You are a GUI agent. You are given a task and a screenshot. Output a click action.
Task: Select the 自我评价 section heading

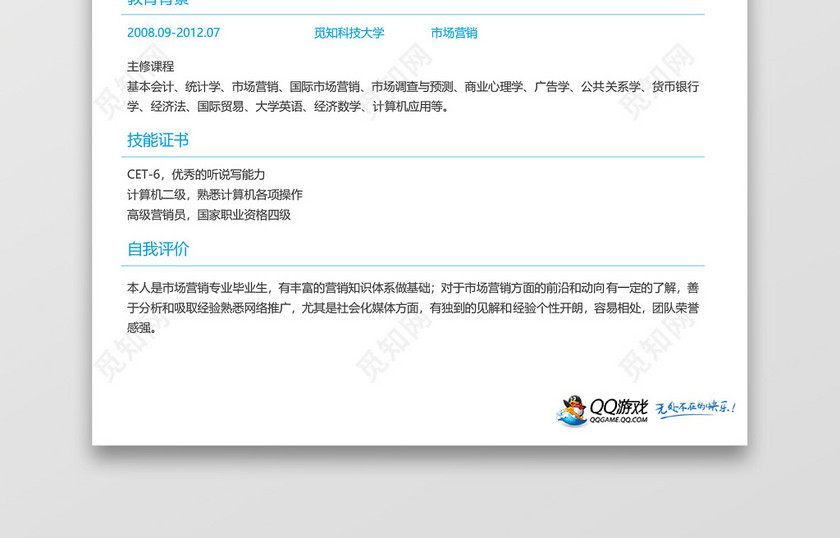(158, 249)
